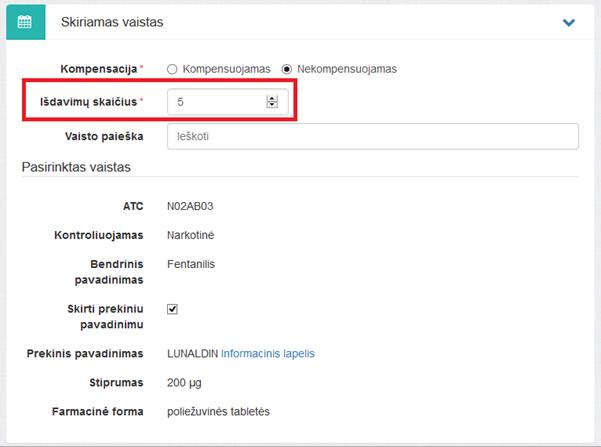
Task: Increase Išdavimų skaičius using the up arrow
Action: pos(271,98)
